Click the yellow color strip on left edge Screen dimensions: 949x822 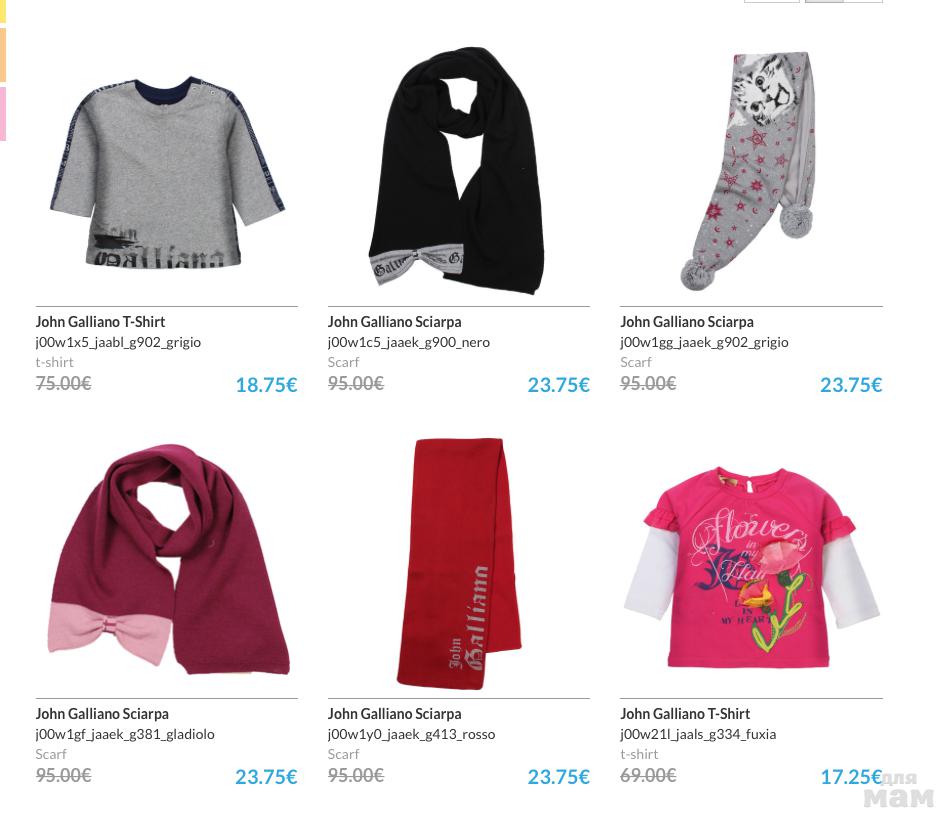pos(2,11)
